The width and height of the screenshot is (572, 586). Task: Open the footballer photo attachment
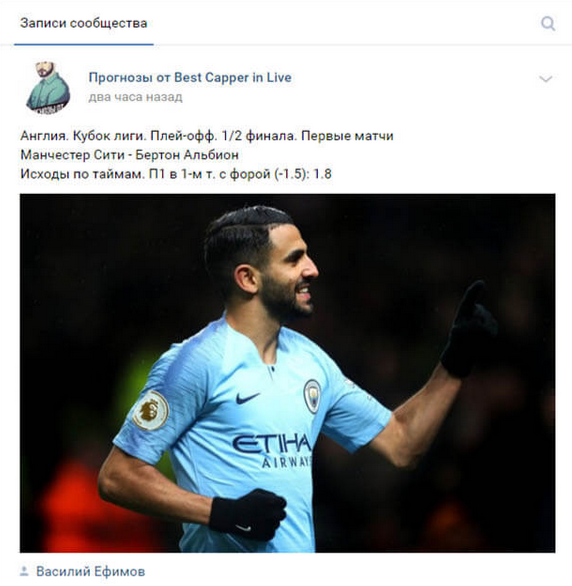coord(287,373)
